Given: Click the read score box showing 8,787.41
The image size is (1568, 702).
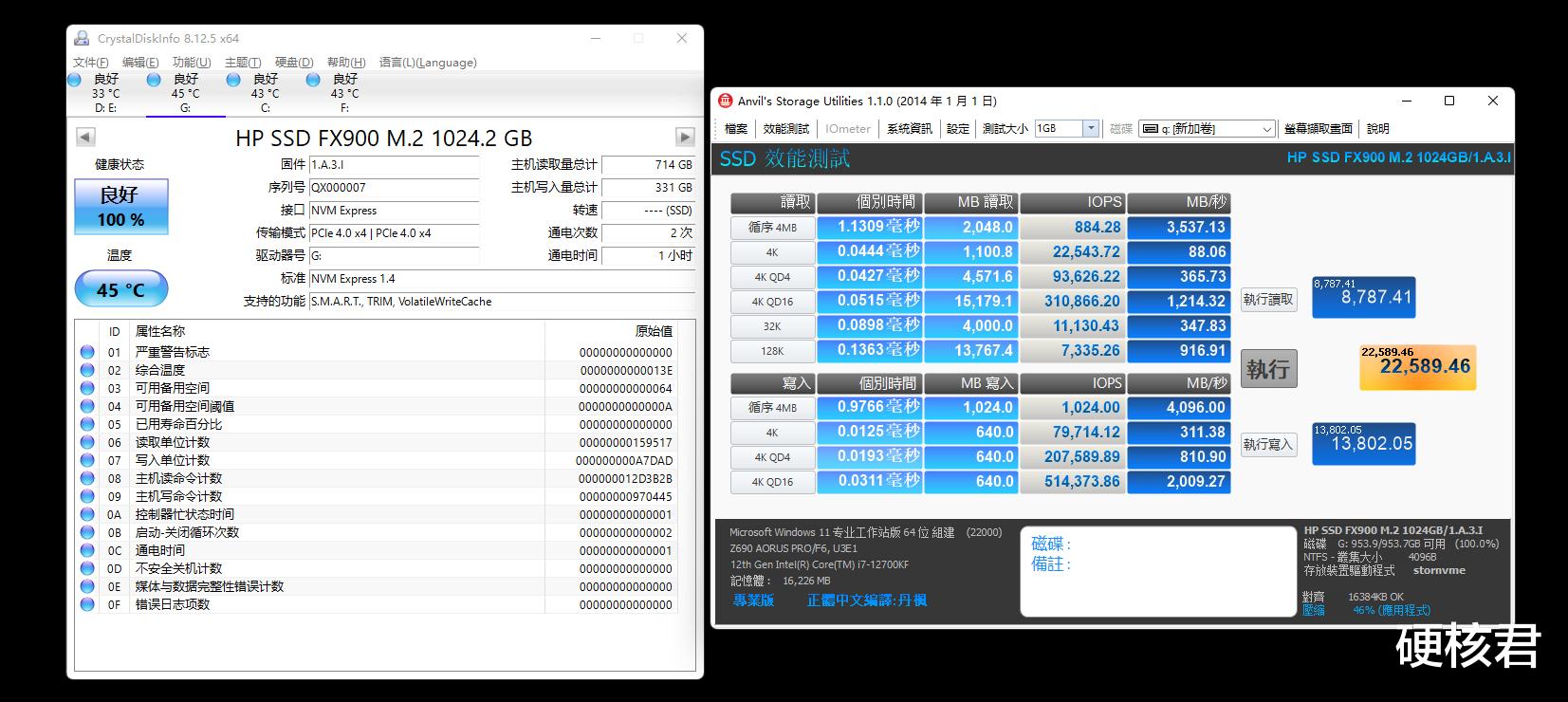Looking at the screenshot, I should pos(1363,297).
